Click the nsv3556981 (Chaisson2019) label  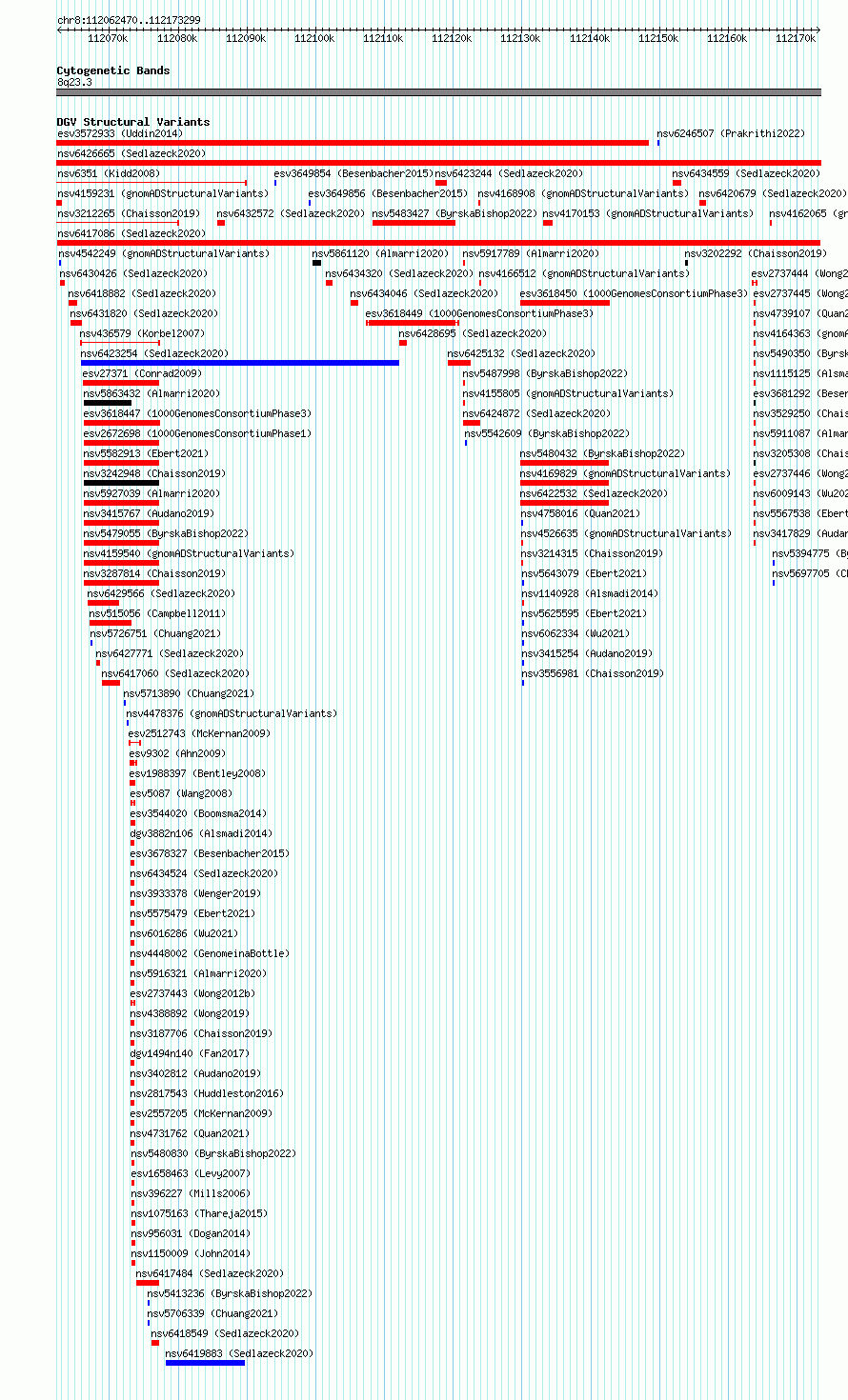[592, 673]
